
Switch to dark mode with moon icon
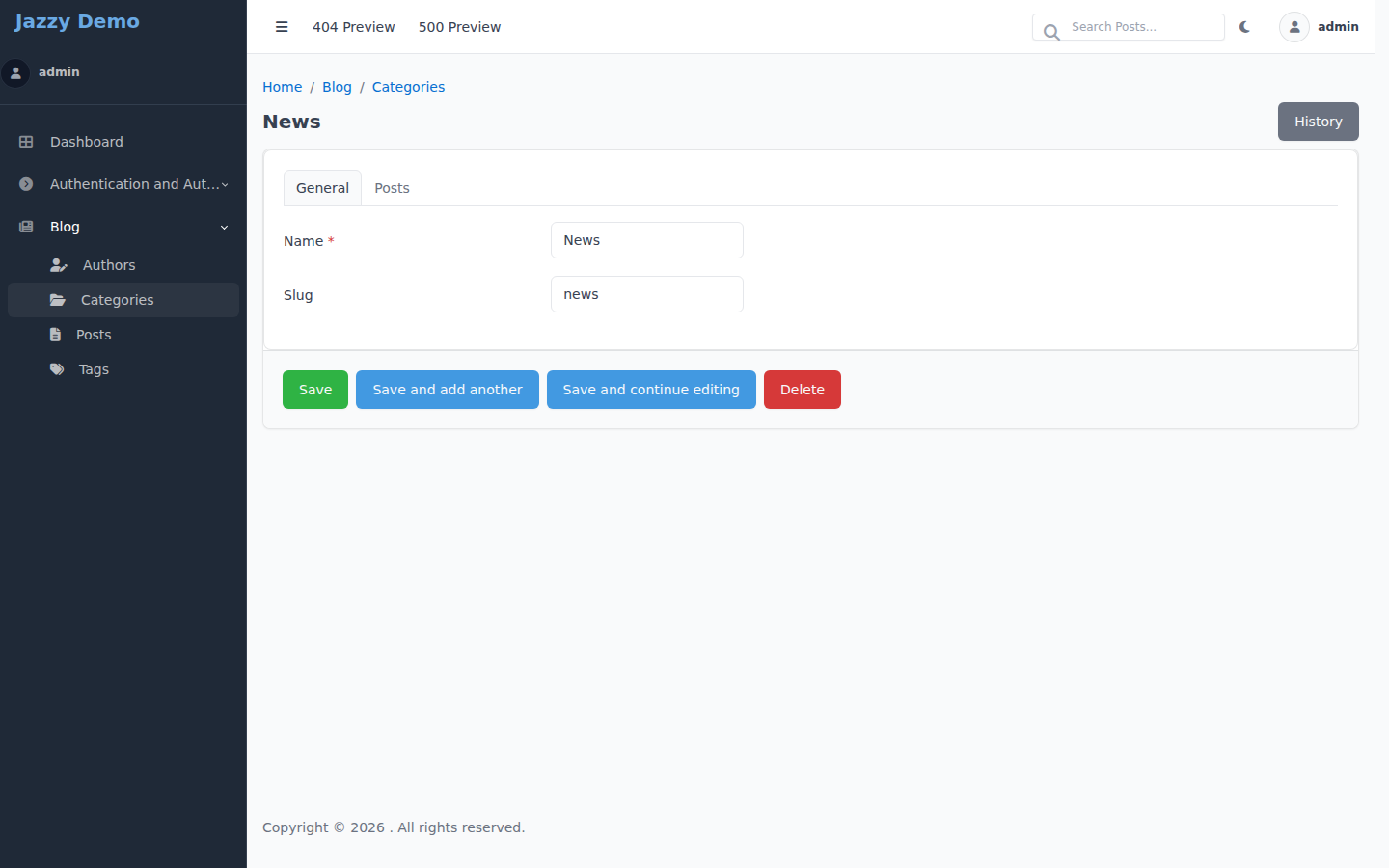[1244, 27]
